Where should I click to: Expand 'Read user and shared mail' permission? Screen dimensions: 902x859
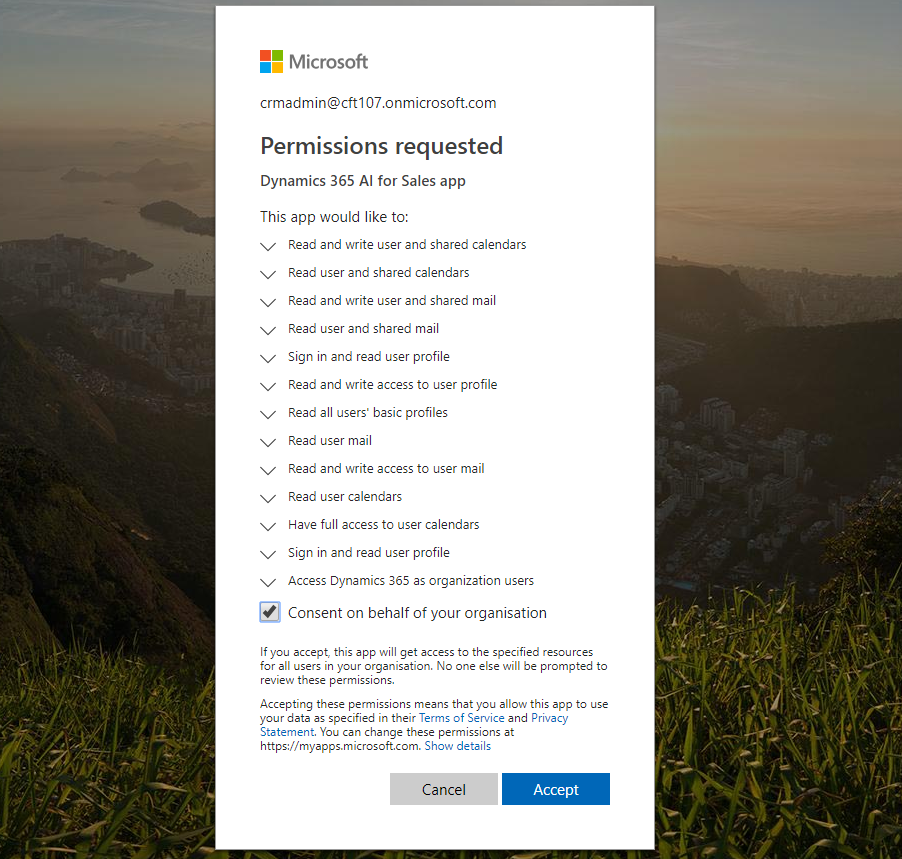point(267,330)
